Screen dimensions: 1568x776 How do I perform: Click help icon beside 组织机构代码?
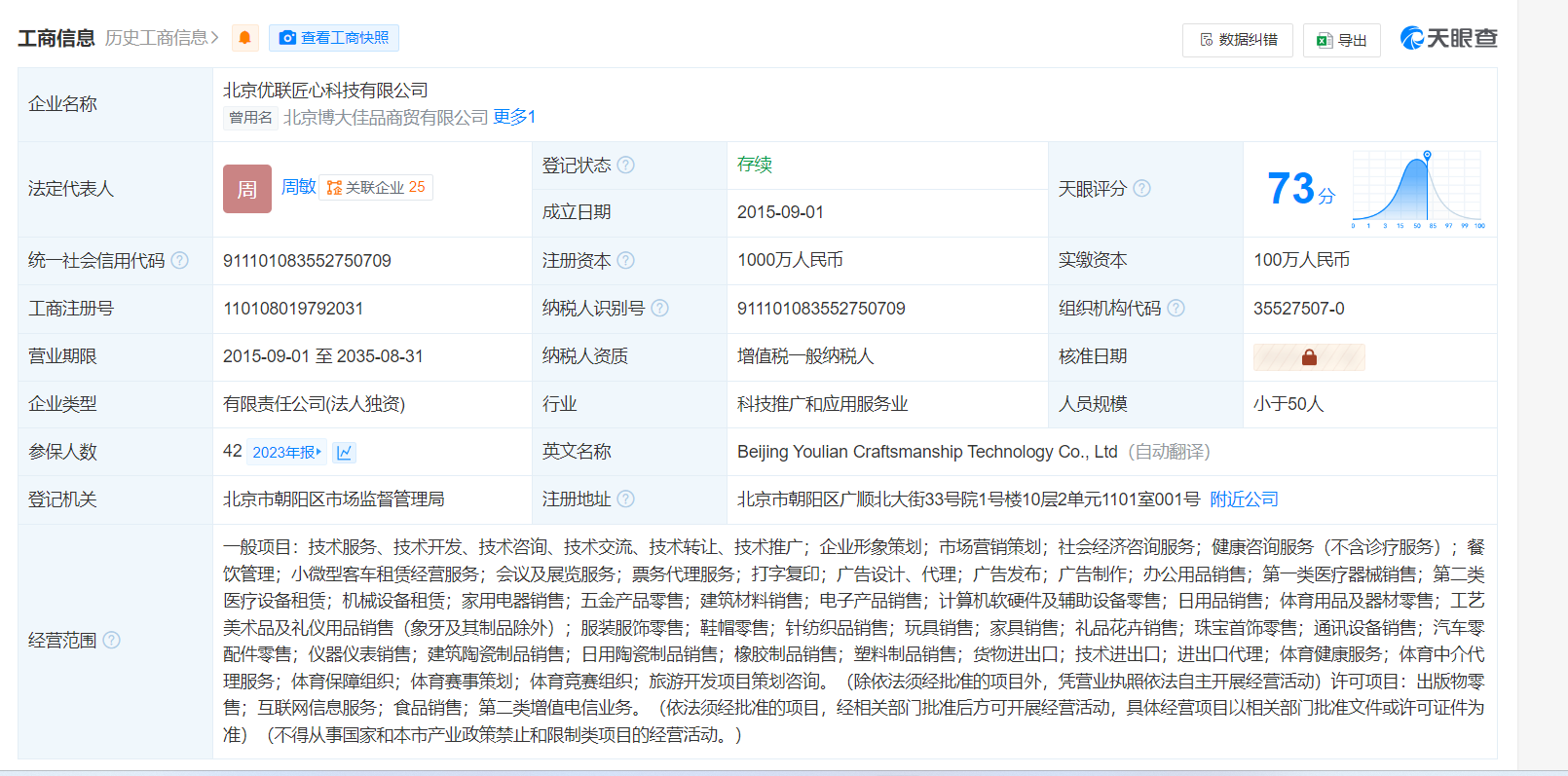[x=1176, y=309]
